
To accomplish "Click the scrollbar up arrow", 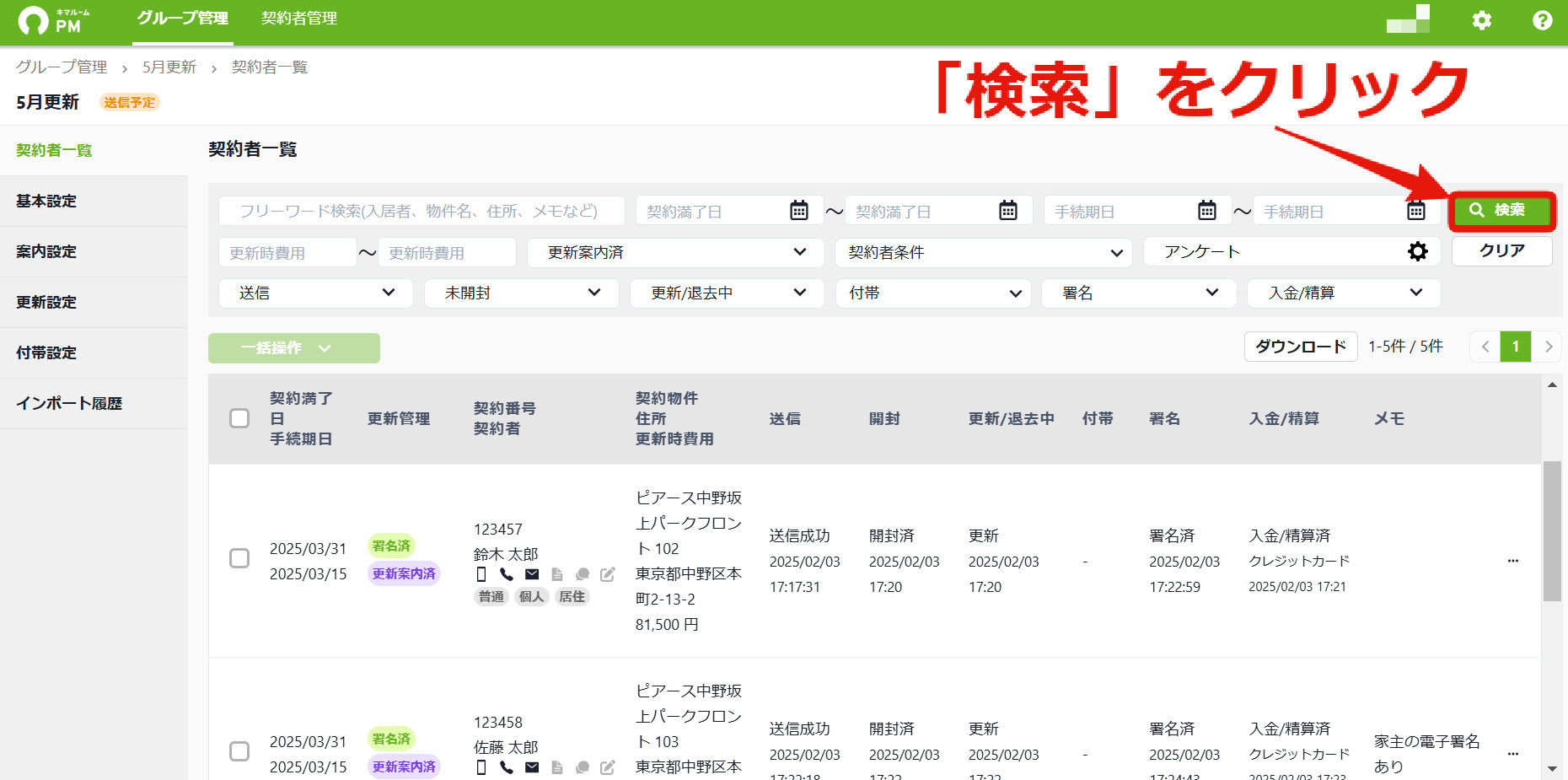I will [1552, 385].
